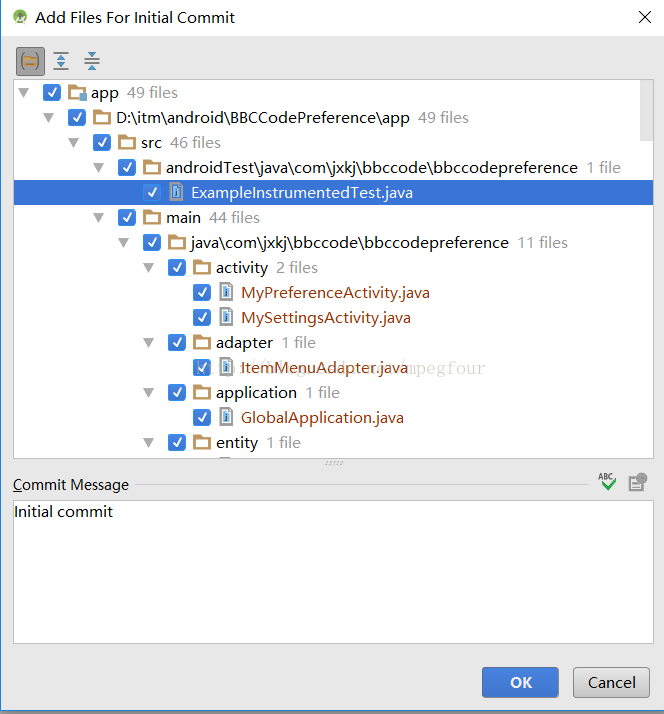Viewport: 664px width, 714px height.
Task: Select the 'adapter 1 file' row
Action: pos(333,342)
